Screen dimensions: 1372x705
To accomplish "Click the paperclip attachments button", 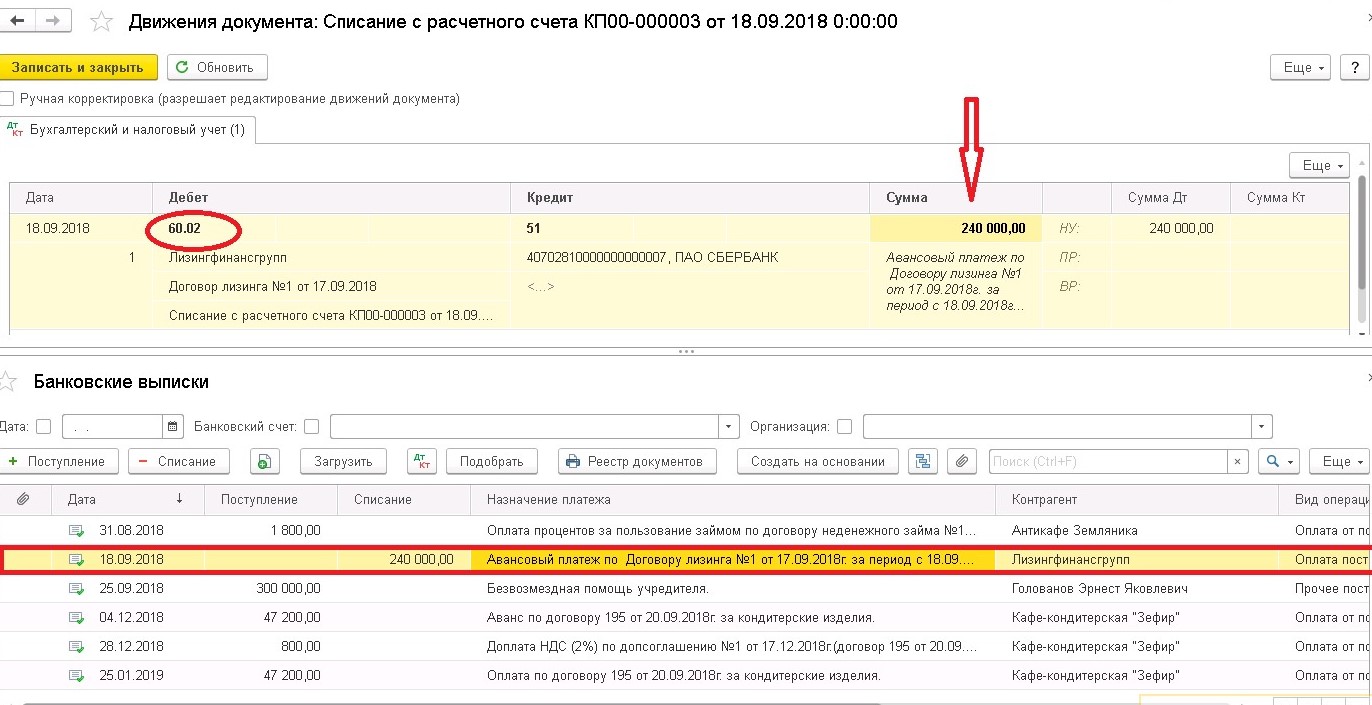I will click(960, 461).
